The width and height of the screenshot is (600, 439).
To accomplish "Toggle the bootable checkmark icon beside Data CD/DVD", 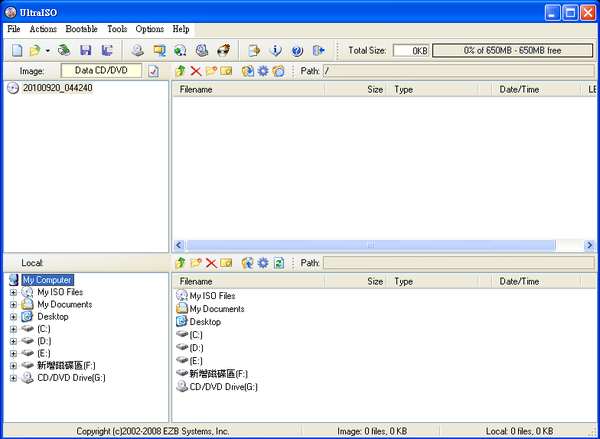I will pos(153,71).
